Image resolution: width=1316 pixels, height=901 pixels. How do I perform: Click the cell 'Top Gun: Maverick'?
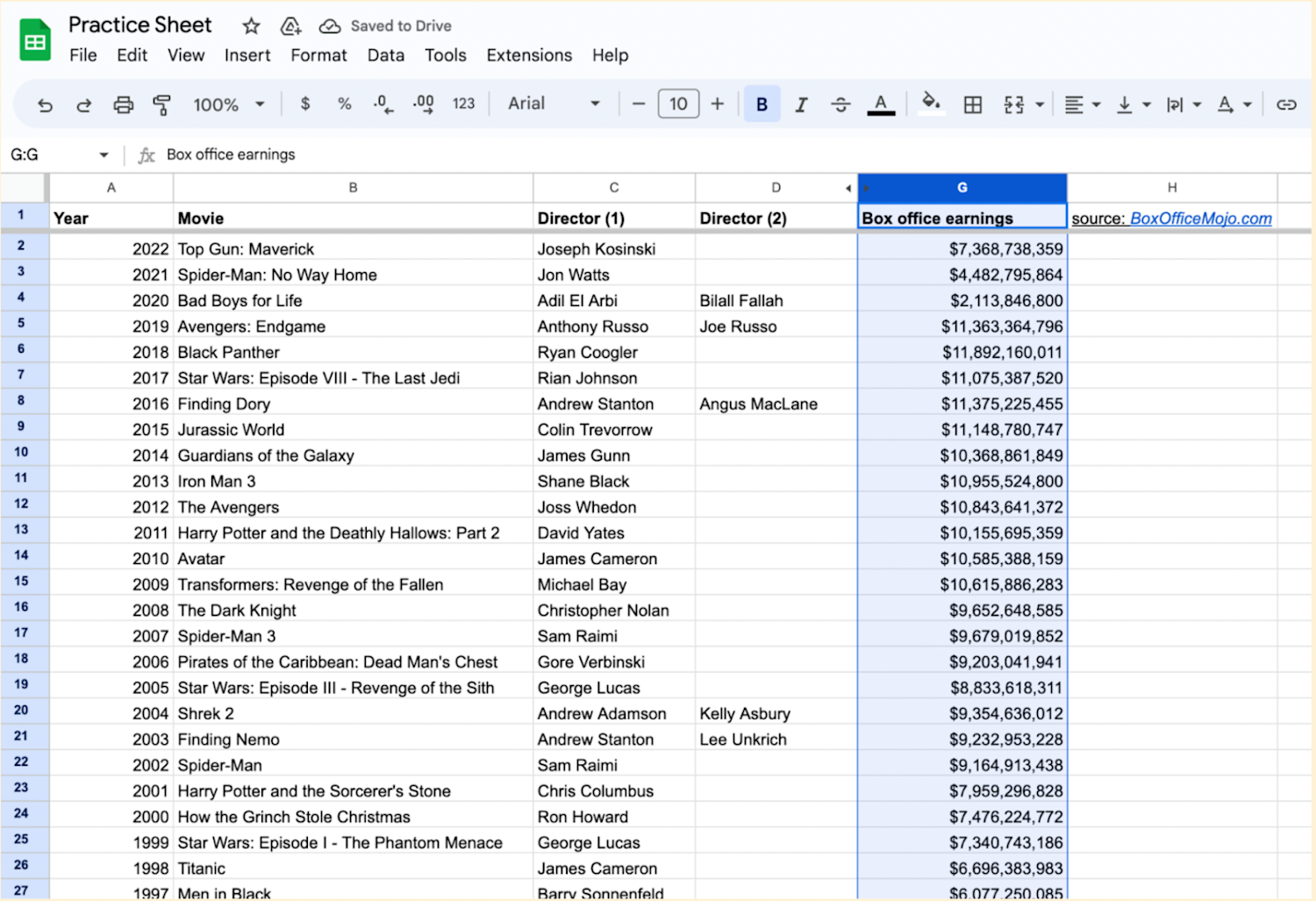[x=353, y=249]
